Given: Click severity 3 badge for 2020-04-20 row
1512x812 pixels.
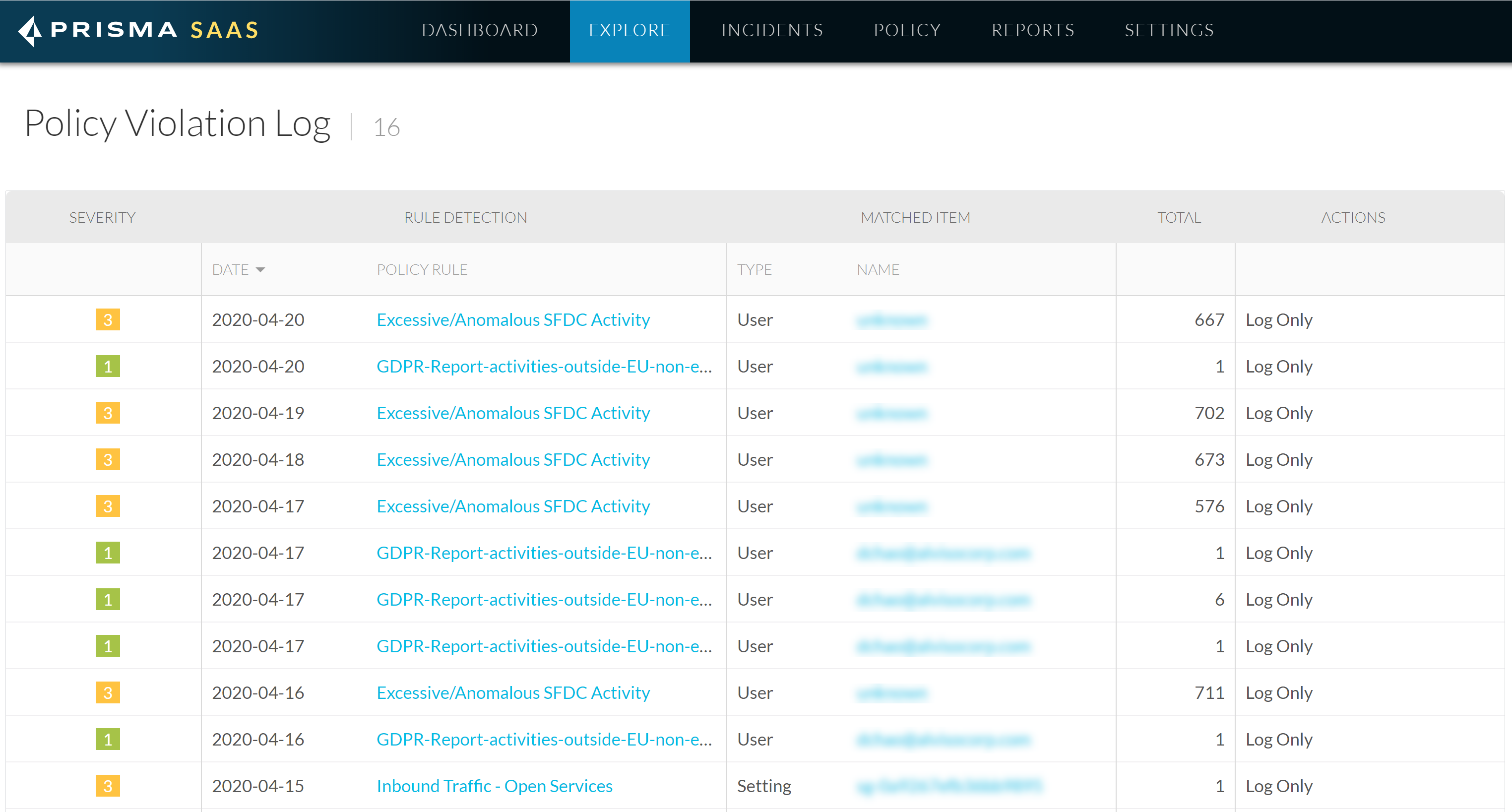Looking at the screenshot, I should pos(108,320).
